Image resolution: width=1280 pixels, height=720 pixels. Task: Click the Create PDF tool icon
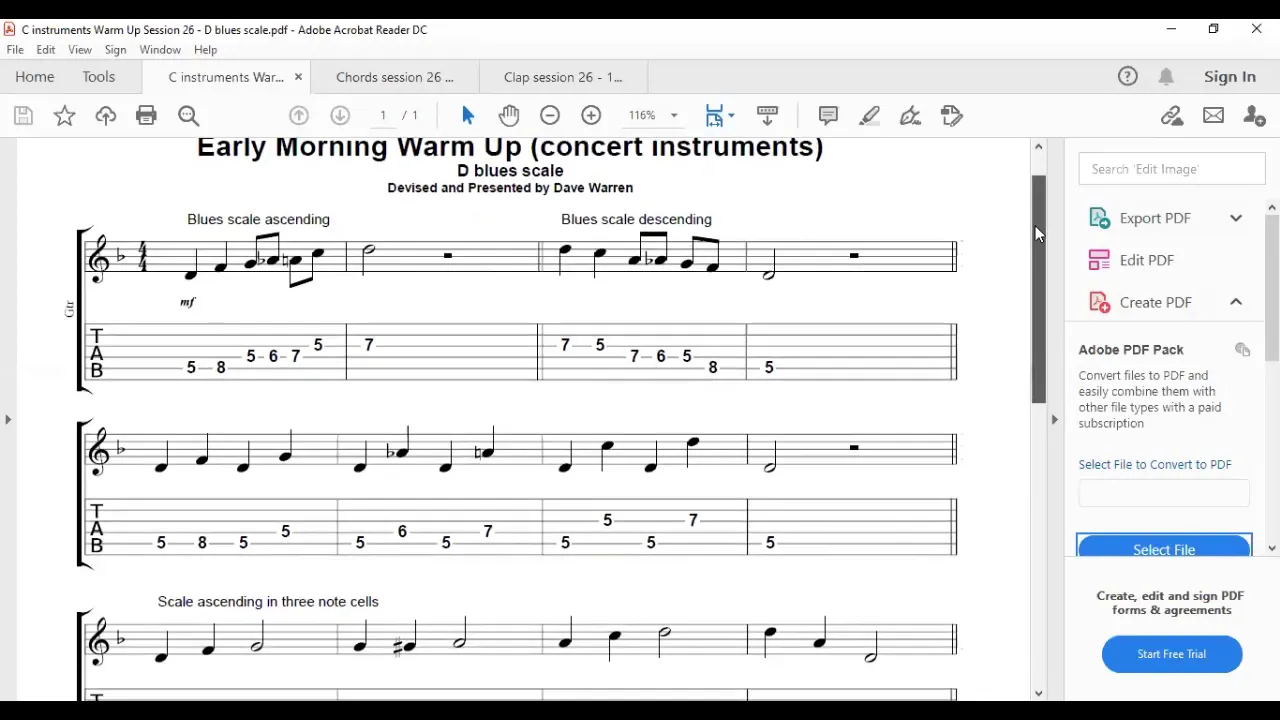point(1099,302)
